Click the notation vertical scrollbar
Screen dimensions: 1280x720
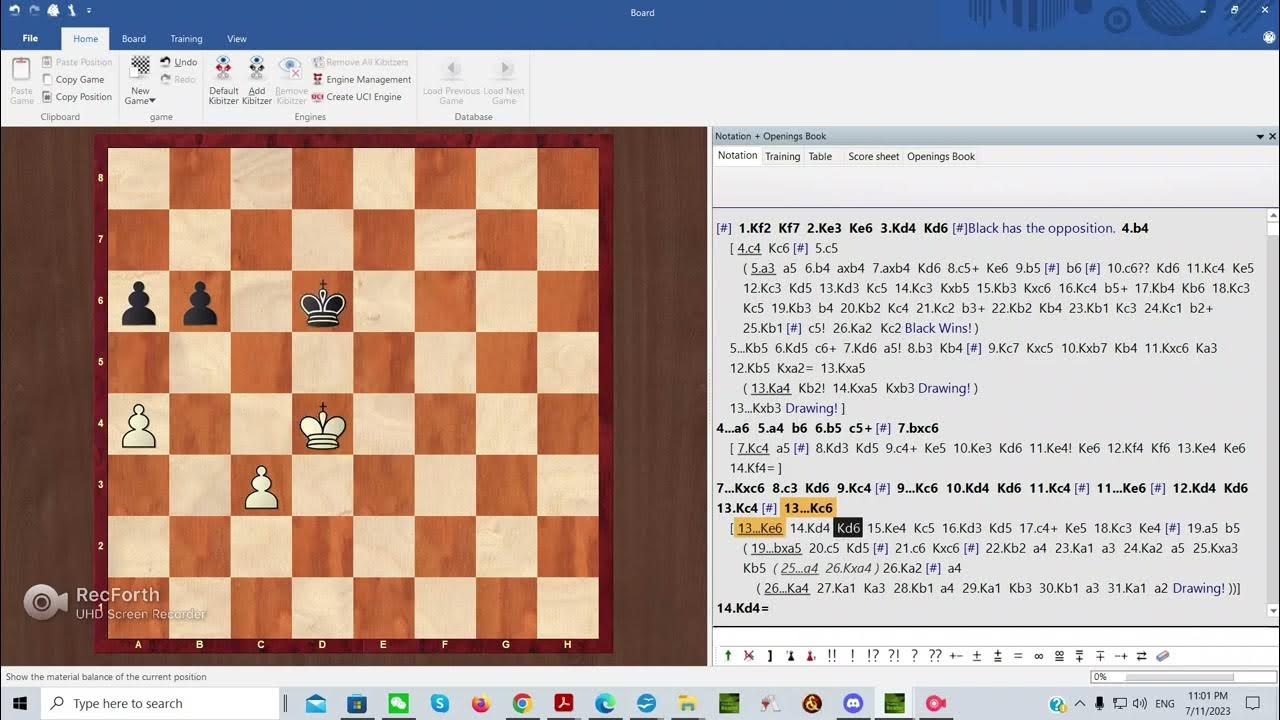tap(1273, 415)
